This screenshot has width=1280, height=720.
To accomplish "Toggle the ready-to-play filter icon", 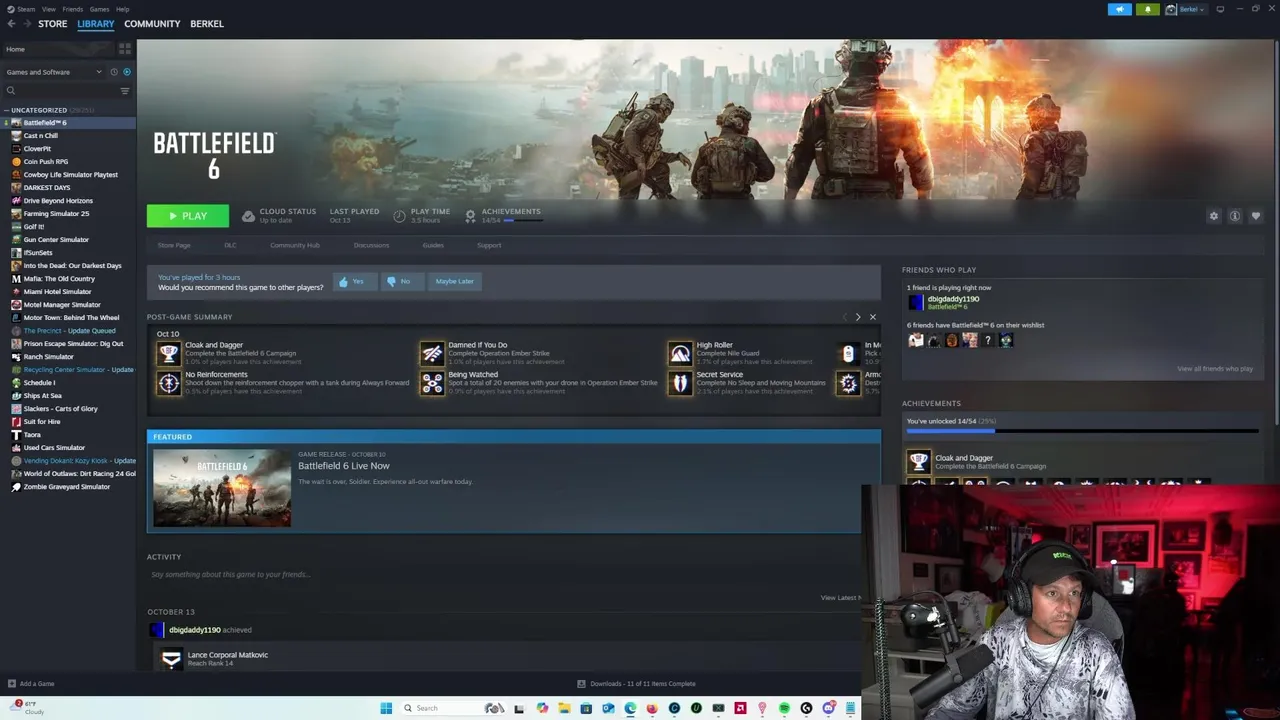I will pos(126,72).
